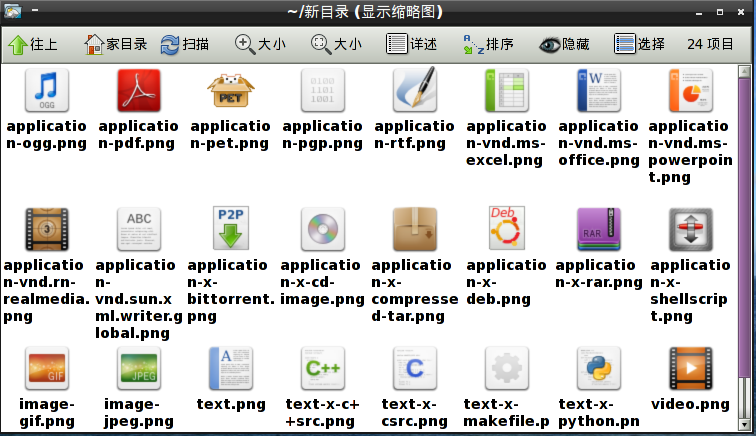Image resolution: width=756 pixels, height=436 pixels.
Task: Select the shellscript.png arrows icon
Action: click(x=690, y=229)
